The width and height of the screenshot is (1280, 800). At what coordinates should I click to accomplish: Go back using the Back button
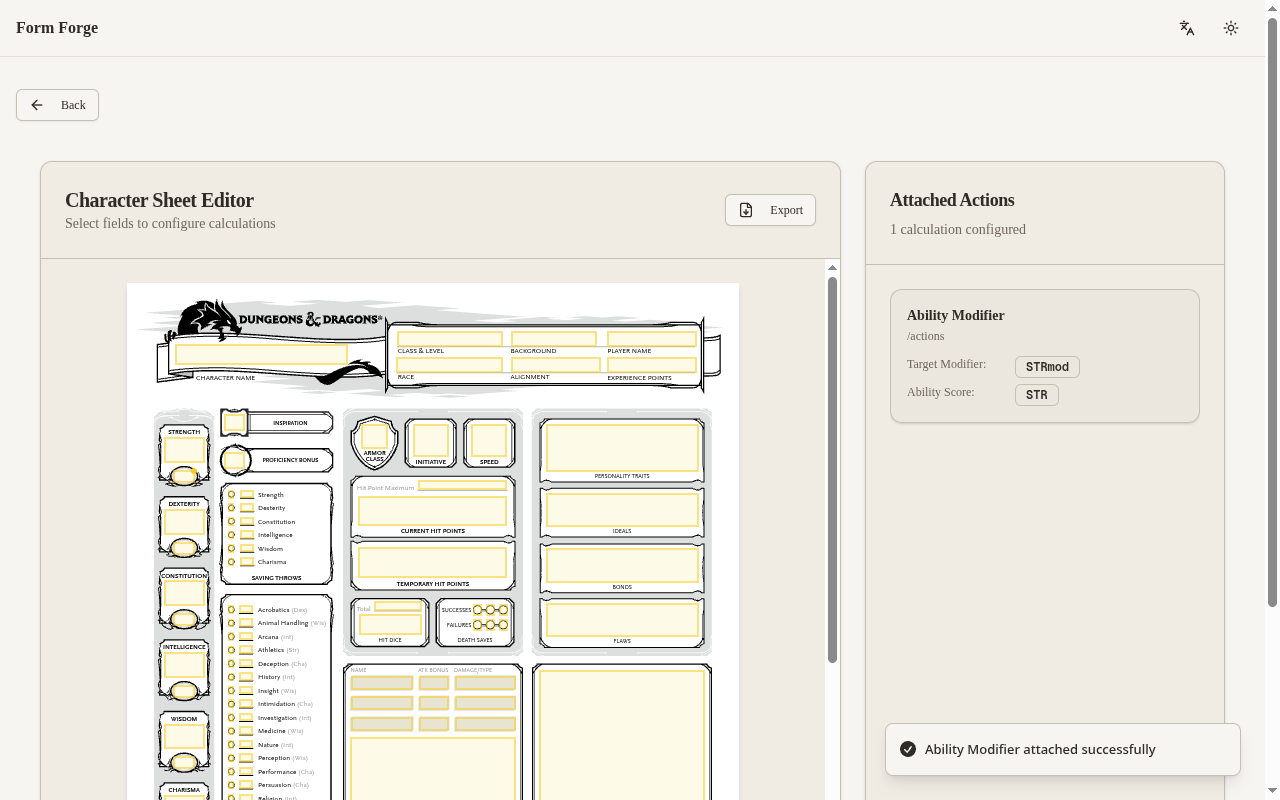tap(57, 105)
